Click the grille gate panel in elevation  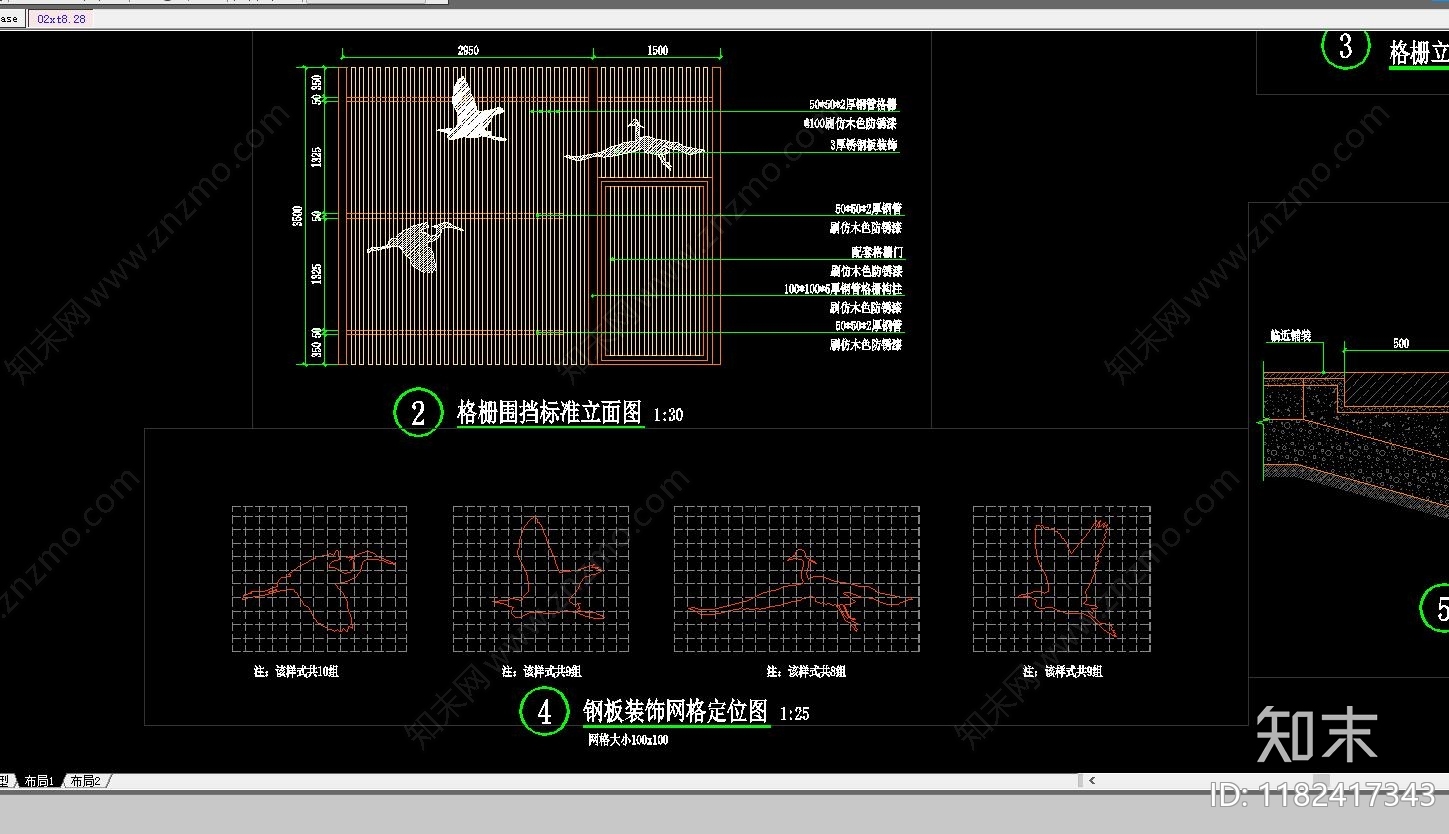[x=654, y=271]
